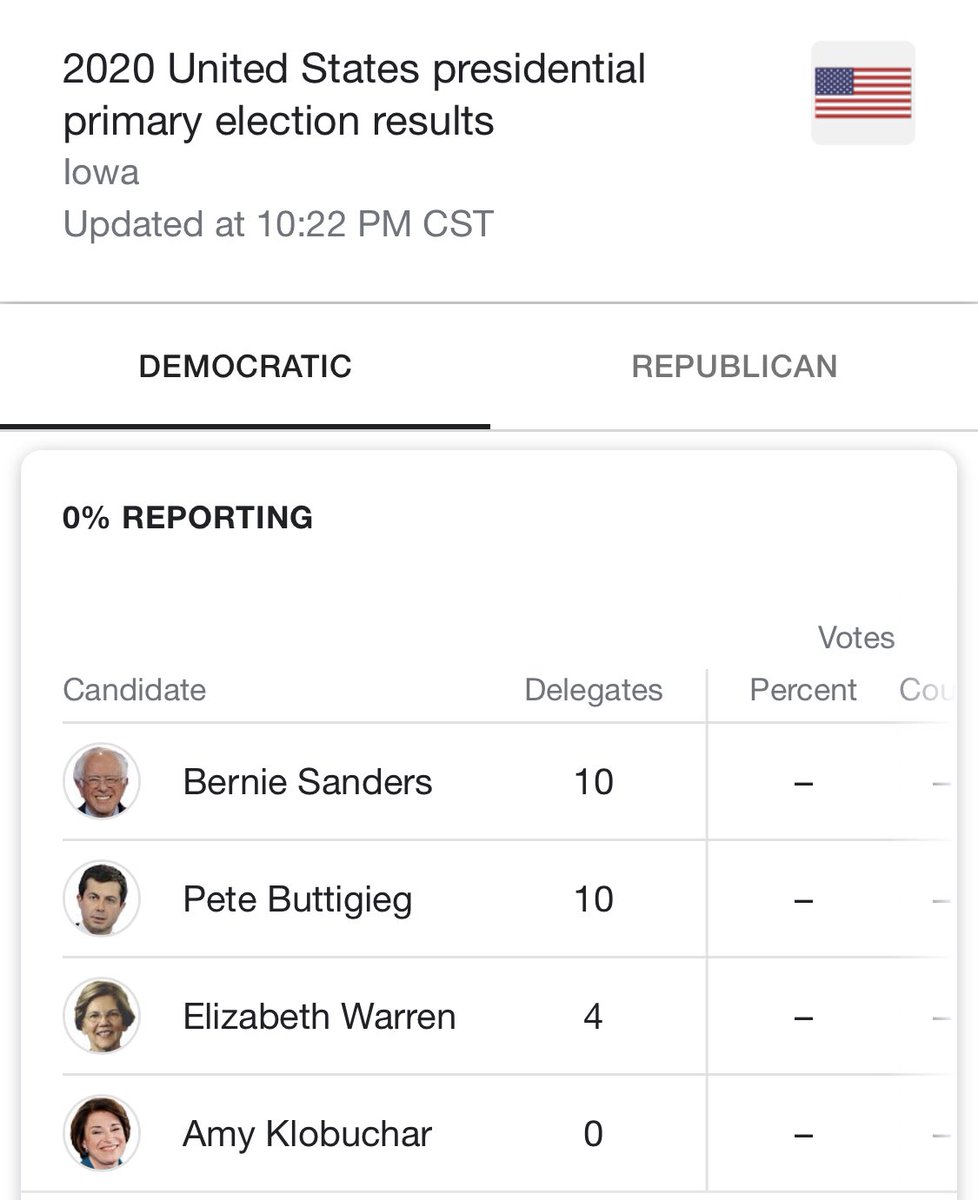Click the Iowa state subtitle
This screenshot has width=978, height=1200.
pyautogui.click(x=101, y=173)
